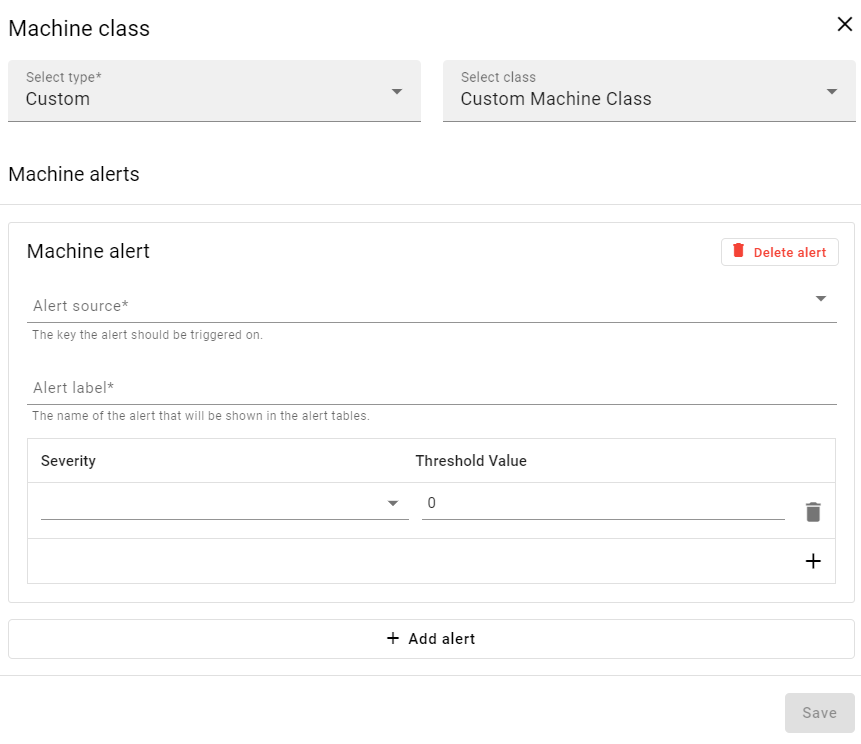Click the Select type dropdown arrow
This screenshot has width=861, height=744.
click(397, 91)
